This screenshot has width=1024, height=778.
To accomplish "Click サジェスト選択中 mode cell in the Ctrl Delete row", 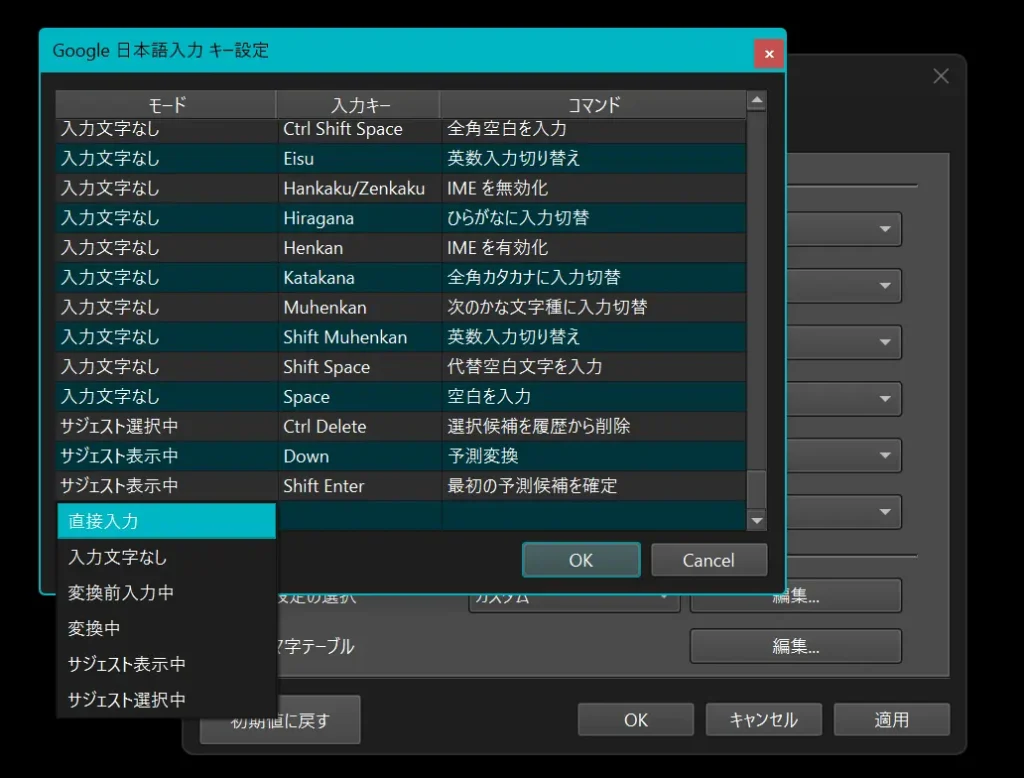I will pyautogui.click(x=167, y=426).
